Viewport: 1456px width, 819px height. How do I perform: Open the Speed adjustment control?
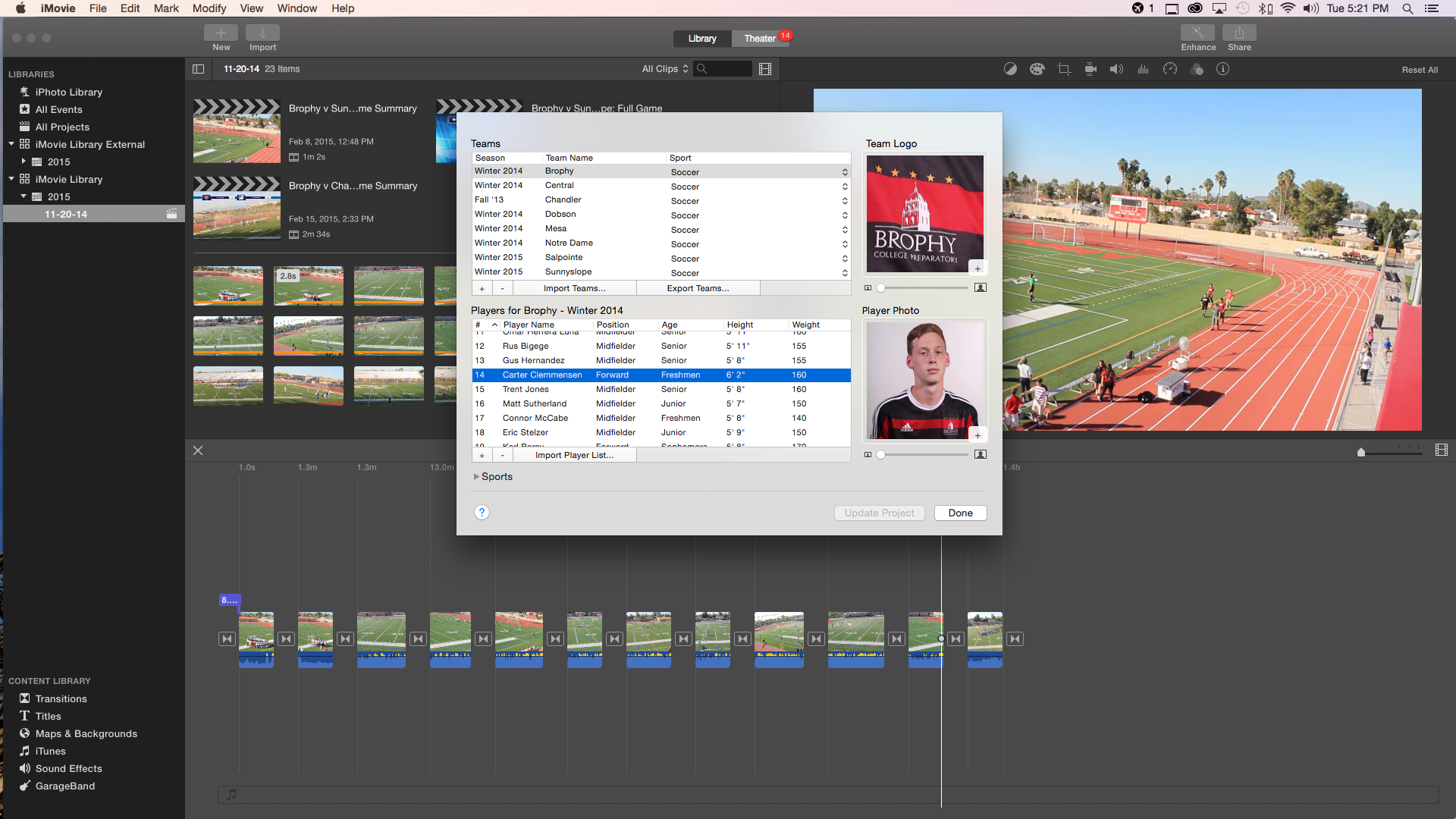(1170, 68)
